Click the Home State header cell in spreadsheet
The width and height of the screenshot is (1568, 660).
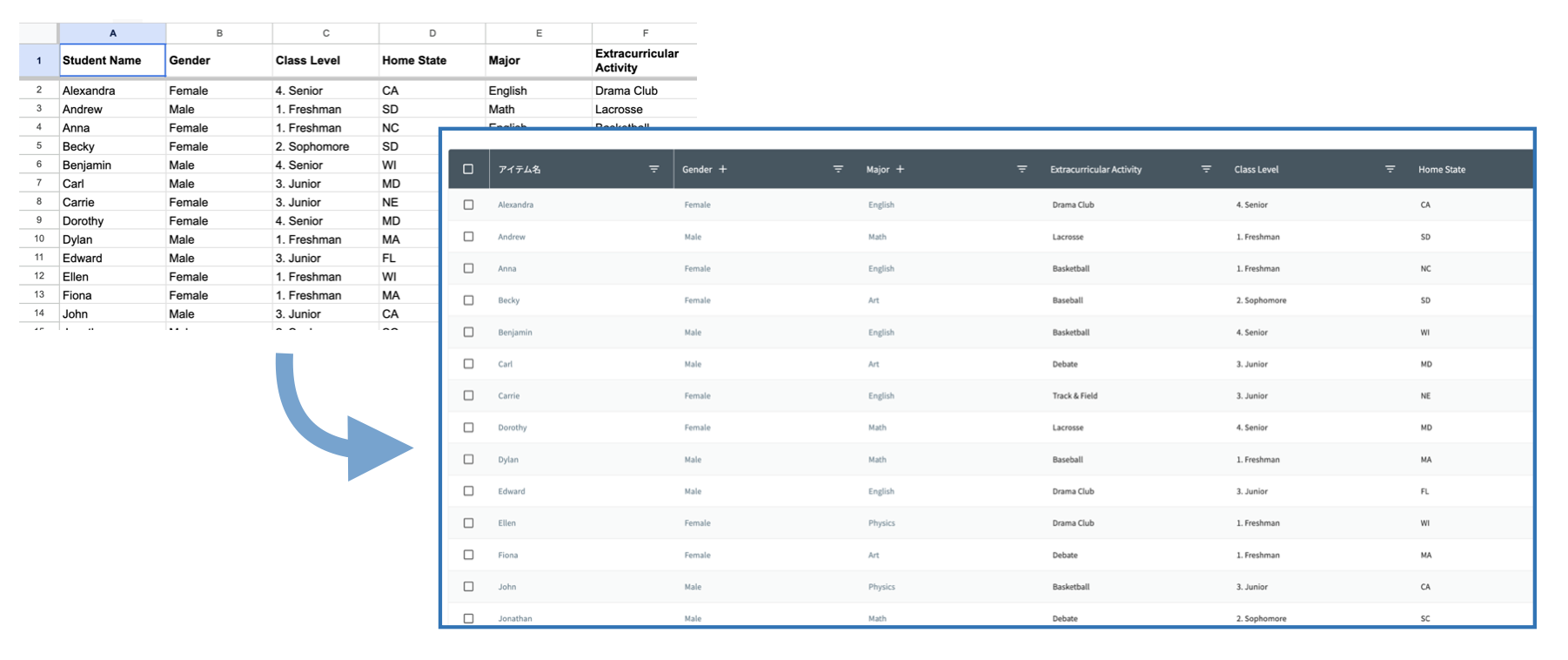click(x=432, y=60)
